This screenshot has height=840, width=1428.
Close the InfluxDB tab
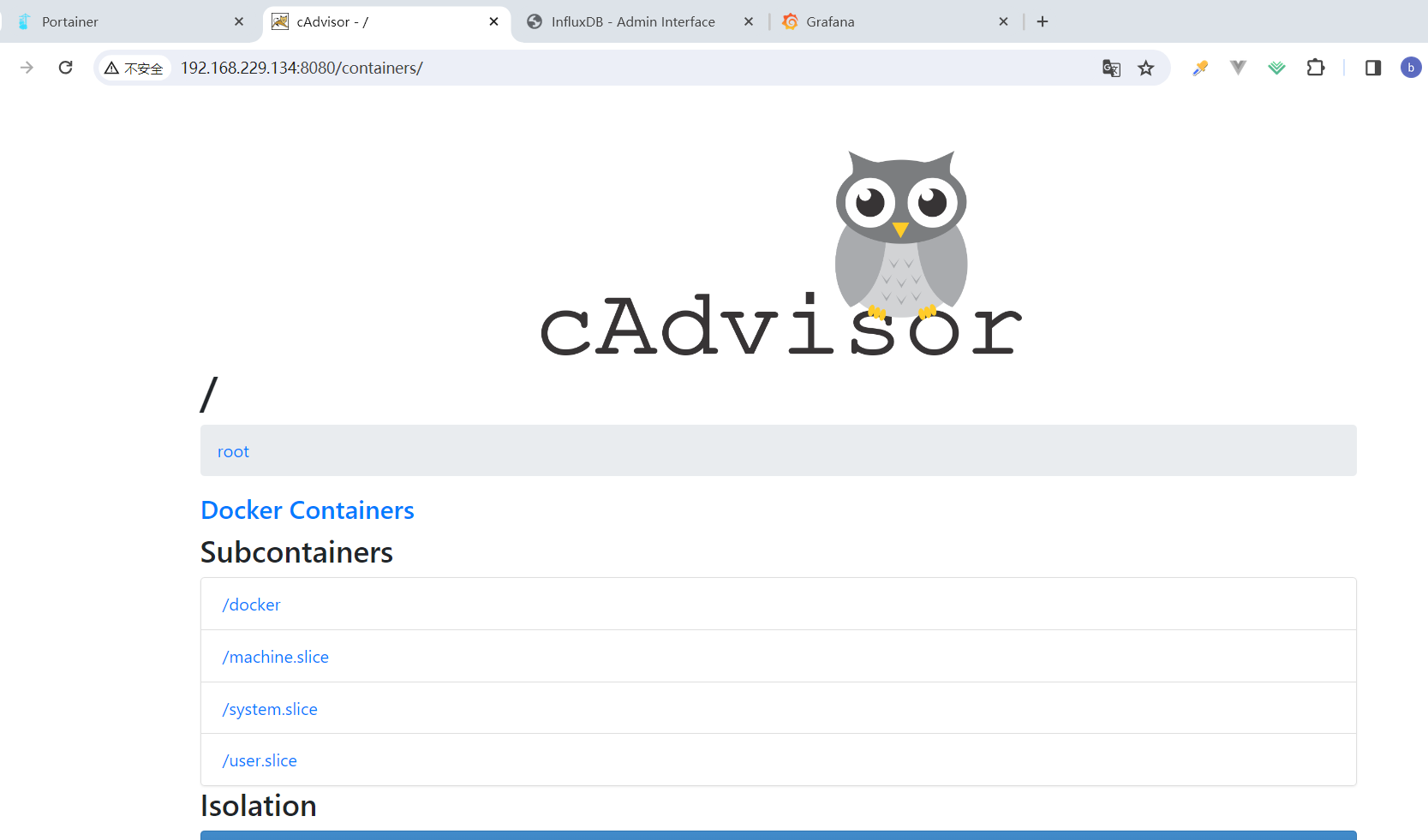[x=749, y=21]
